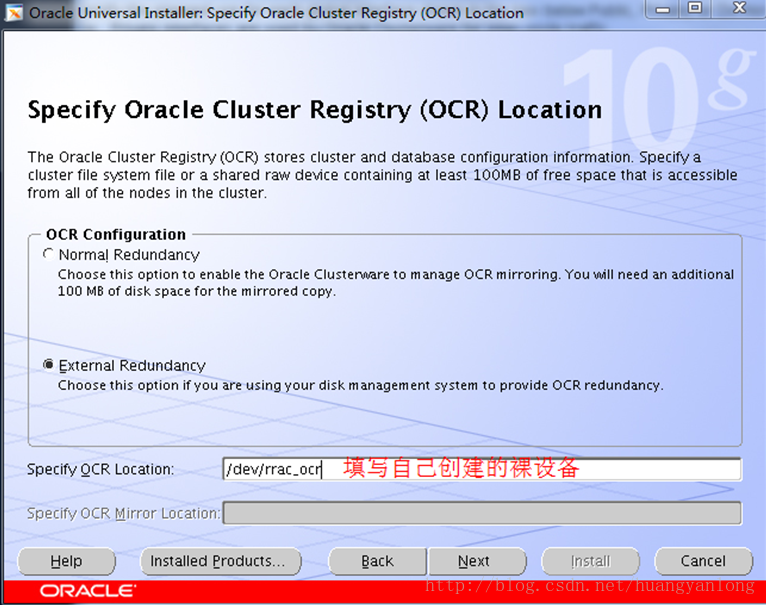Image resolution: width=766 pixels, height=605 pixels.
Task: Go Back to the previous step
Action: (x=377, y=561)
